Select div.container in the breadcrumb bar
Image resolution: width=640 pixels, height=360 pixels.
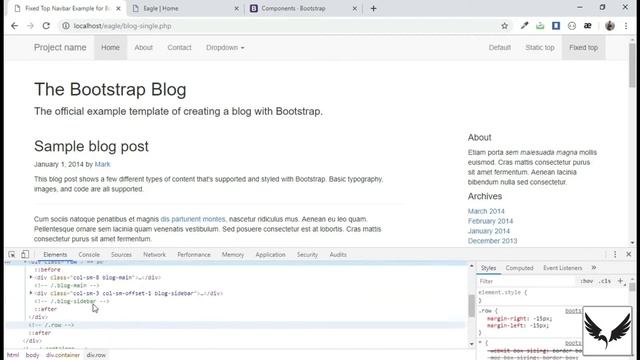point(63,355)
